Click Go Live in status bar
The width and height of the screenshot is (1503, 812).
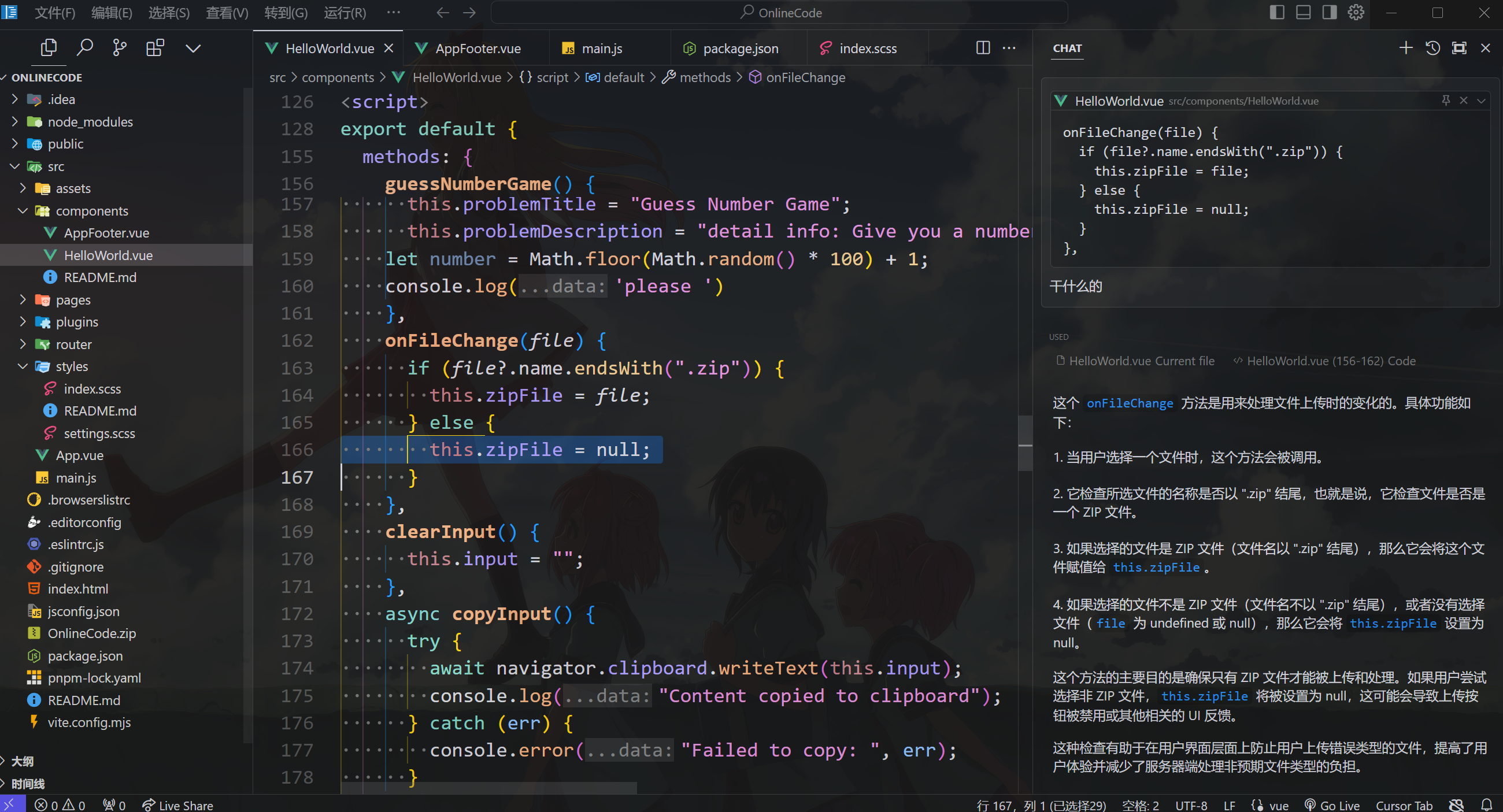tap(1332, 805)
